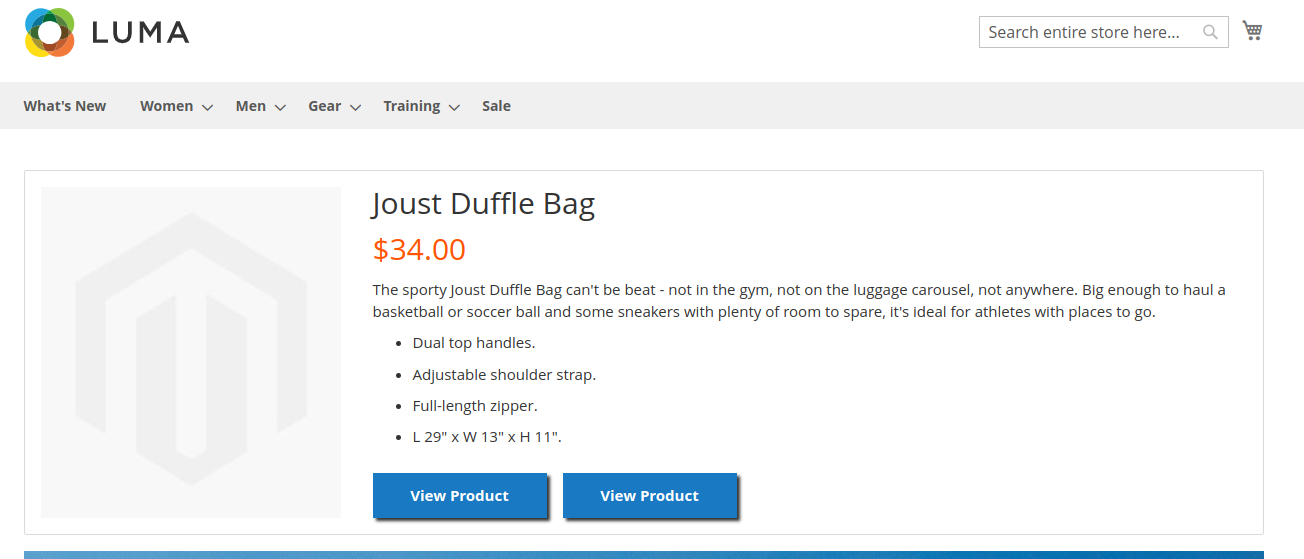Open the shopping cart
The width and height of the screenshot is (1304, 559).
pos(1252,31)
